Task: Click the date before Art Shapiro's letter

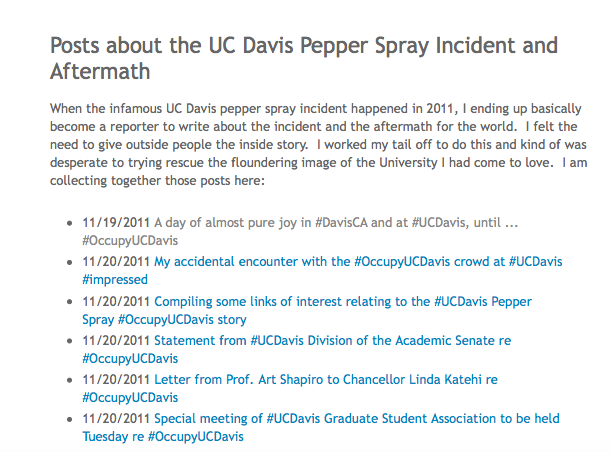Action: click(117, 379)
